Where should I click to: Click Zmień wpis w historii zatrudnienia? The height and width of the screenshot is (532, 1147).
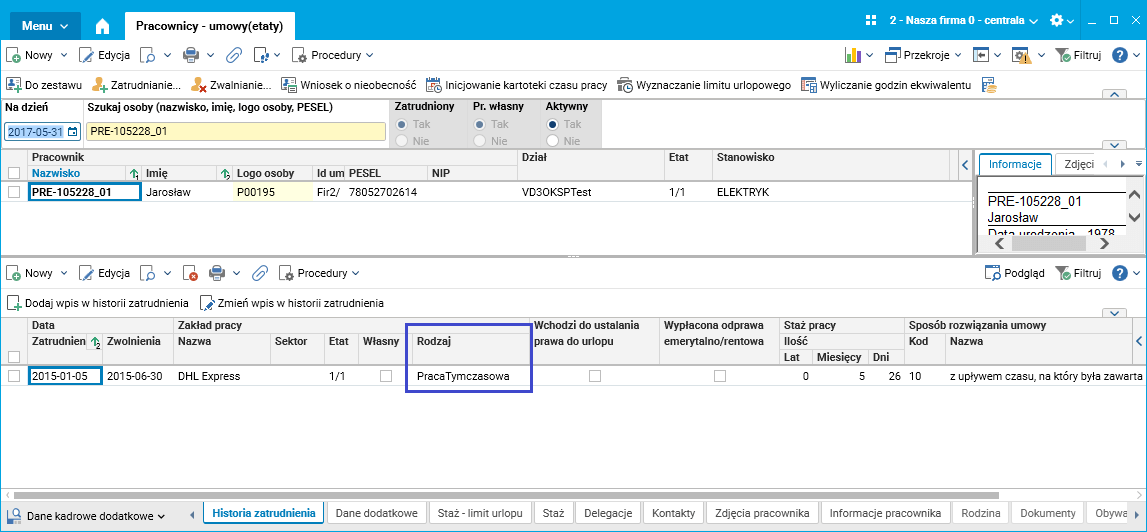[x=292, y=303]
